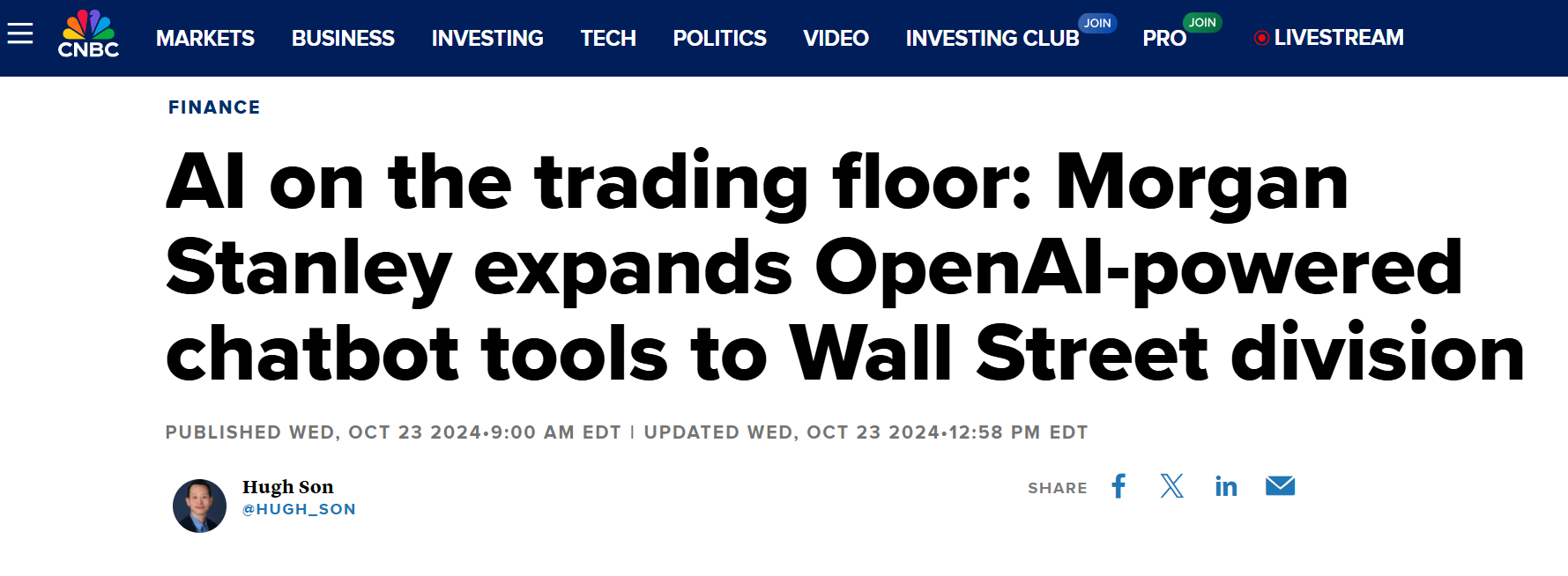Open the hamburger navigation menu
Screen dimensions: 1568x576
coord(19,34)
